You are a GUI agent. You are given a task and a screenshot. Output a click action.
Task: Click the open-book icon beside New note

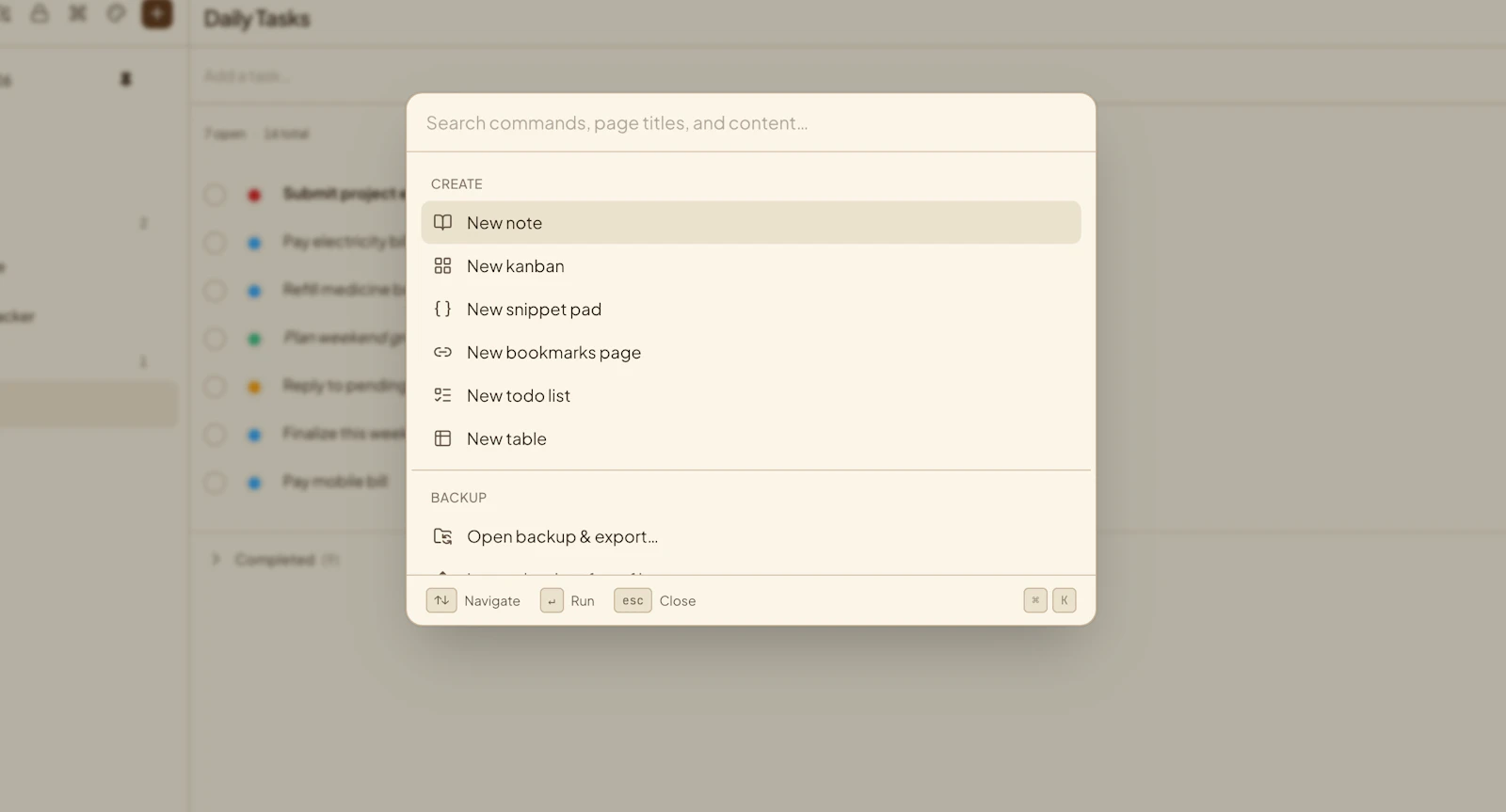pyautogui.click(x=442, y=223)
